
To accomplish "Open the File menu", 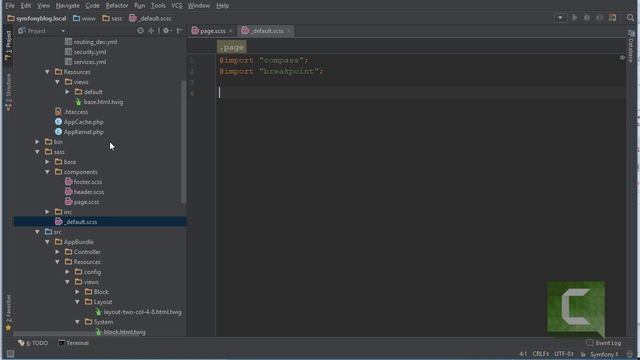I will click(x=10, y=6).
